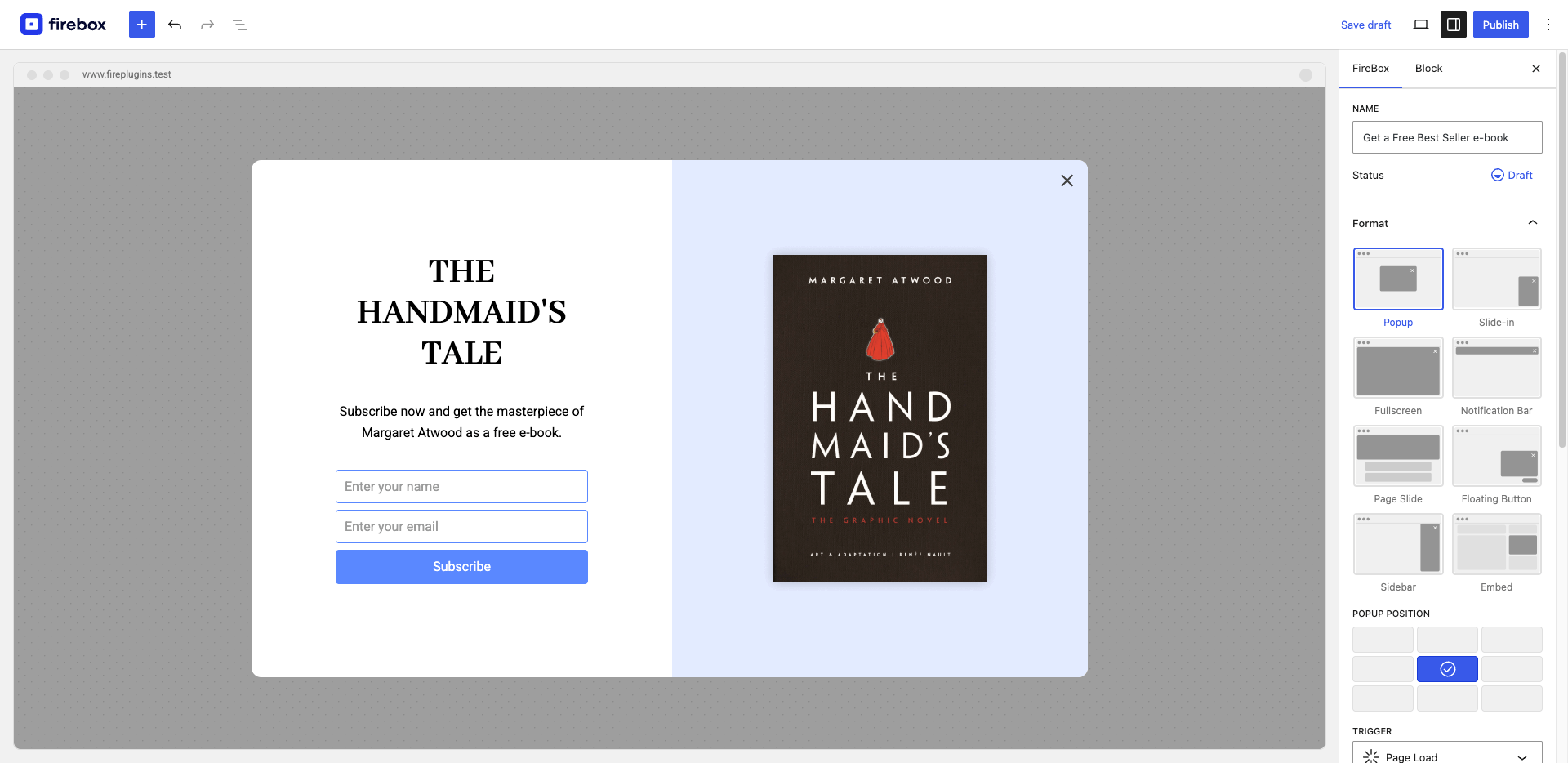Click the selected center popup position
This screenshot has height=763, width=1568.
pos(1447,669)
